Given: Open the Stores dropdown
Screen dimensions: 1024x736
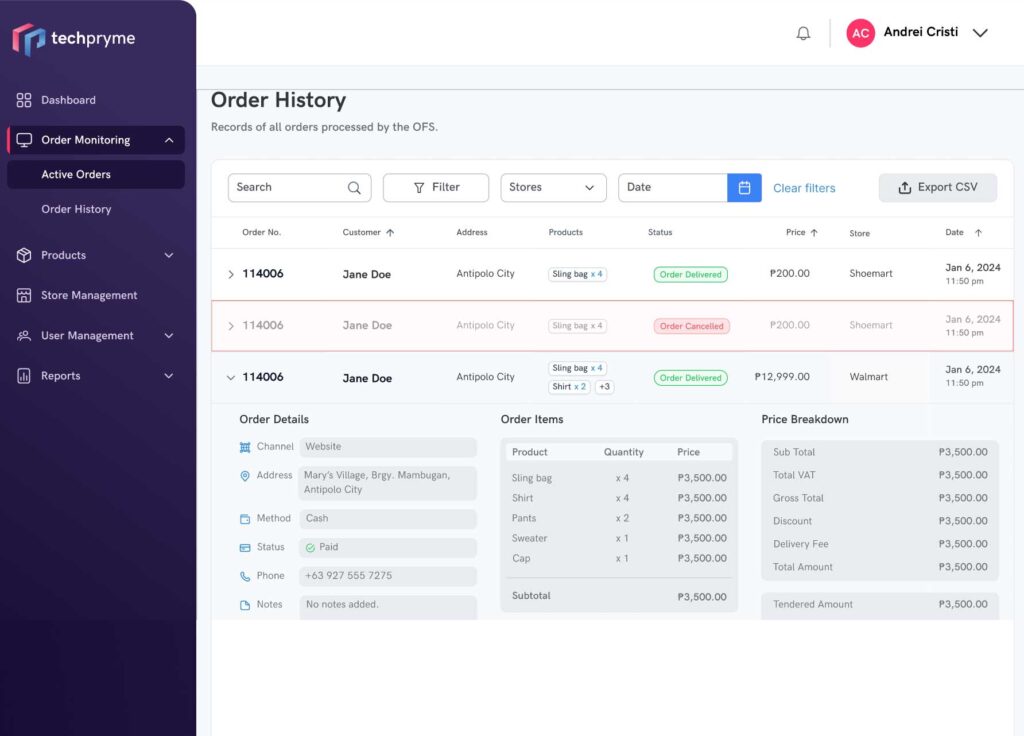Looking at the screenshot, I should (x=553, y=188).
